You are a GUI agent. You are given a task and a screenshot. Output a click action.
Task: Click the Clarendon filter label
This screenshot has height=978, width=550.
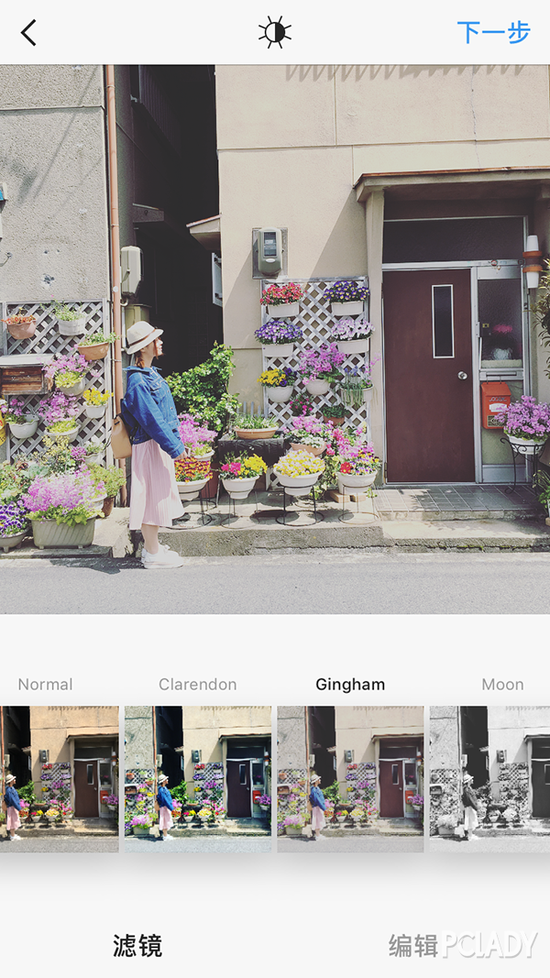[x=198, y=684]
